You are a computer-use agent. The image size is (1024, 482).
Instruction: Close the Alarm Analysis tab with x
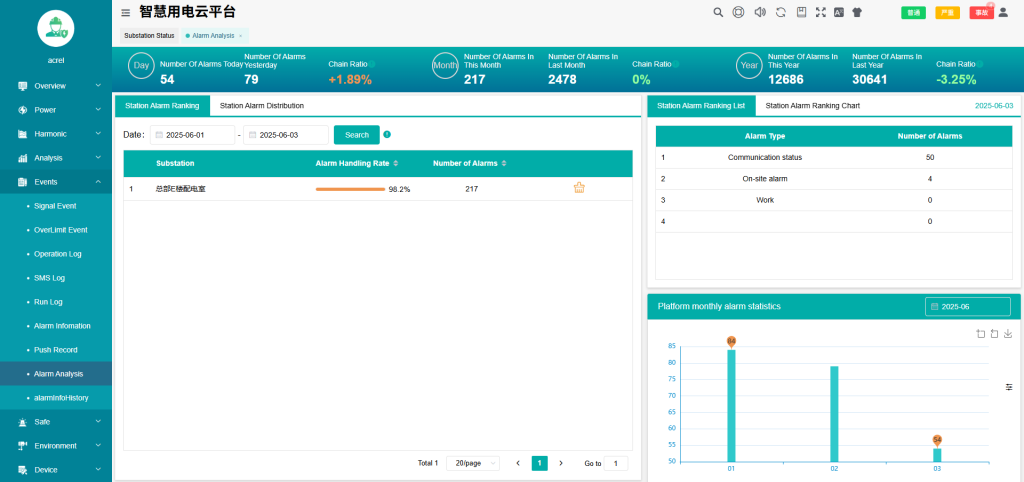click(240, 36)
